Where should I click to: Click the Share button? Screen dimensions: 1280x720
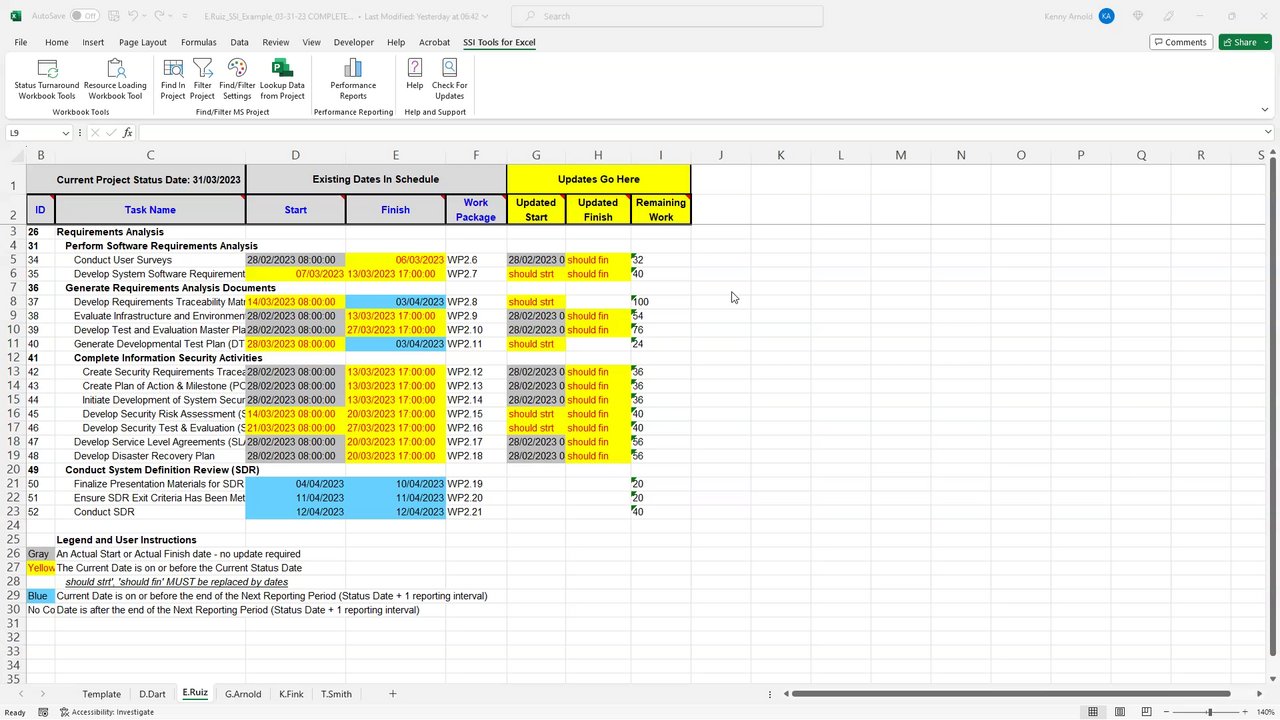click(x=1238, y=42)
